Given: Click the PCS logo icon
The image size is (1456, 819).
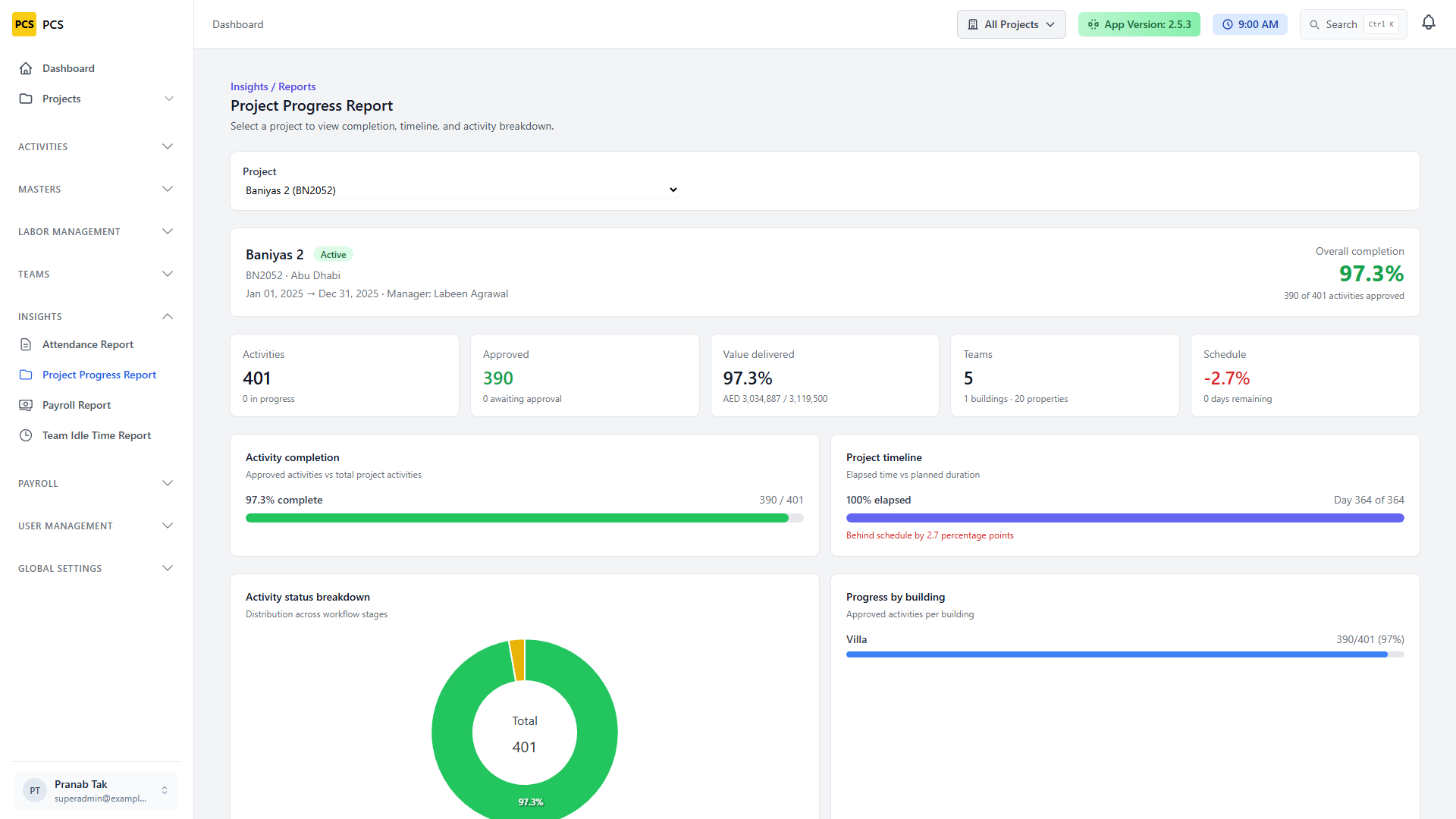Looking at the screenshot, I should (24, 24).
